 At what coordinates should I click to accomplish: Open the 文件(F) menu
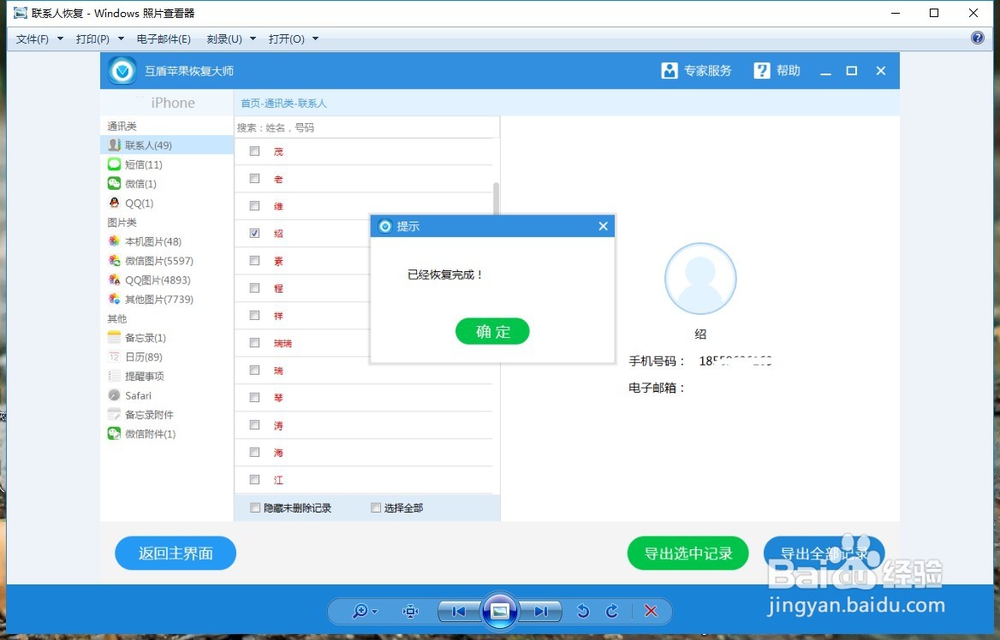pyautogui.click(x=32, y=38)
